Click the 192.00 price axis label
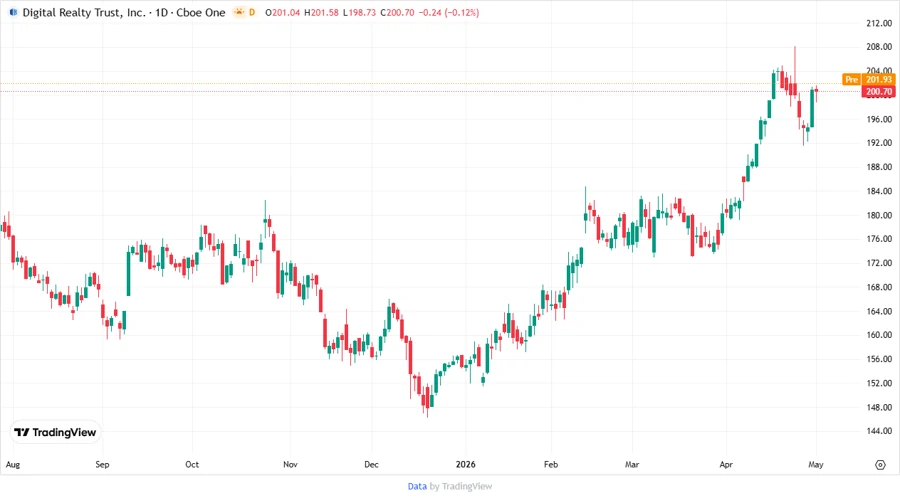This screenshot has width=900, height=498. (x=879, y=143)
